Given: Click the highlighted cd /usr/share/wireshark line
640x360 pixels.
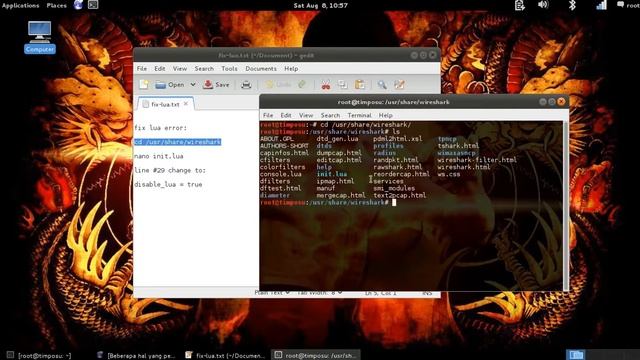Looking at the screenshot, I should (178, 142).
